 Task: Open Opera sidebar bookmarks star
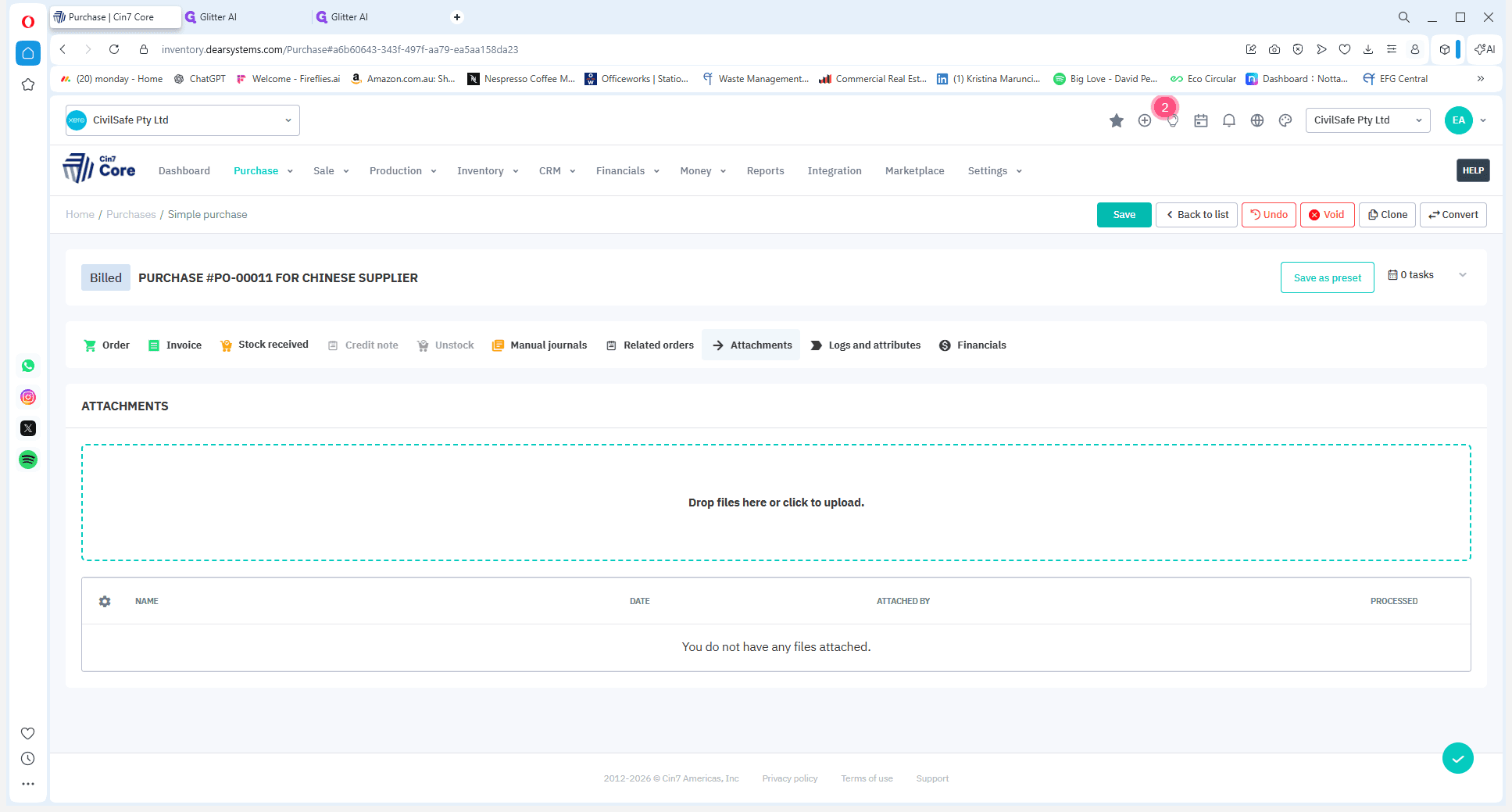(28, 84)
